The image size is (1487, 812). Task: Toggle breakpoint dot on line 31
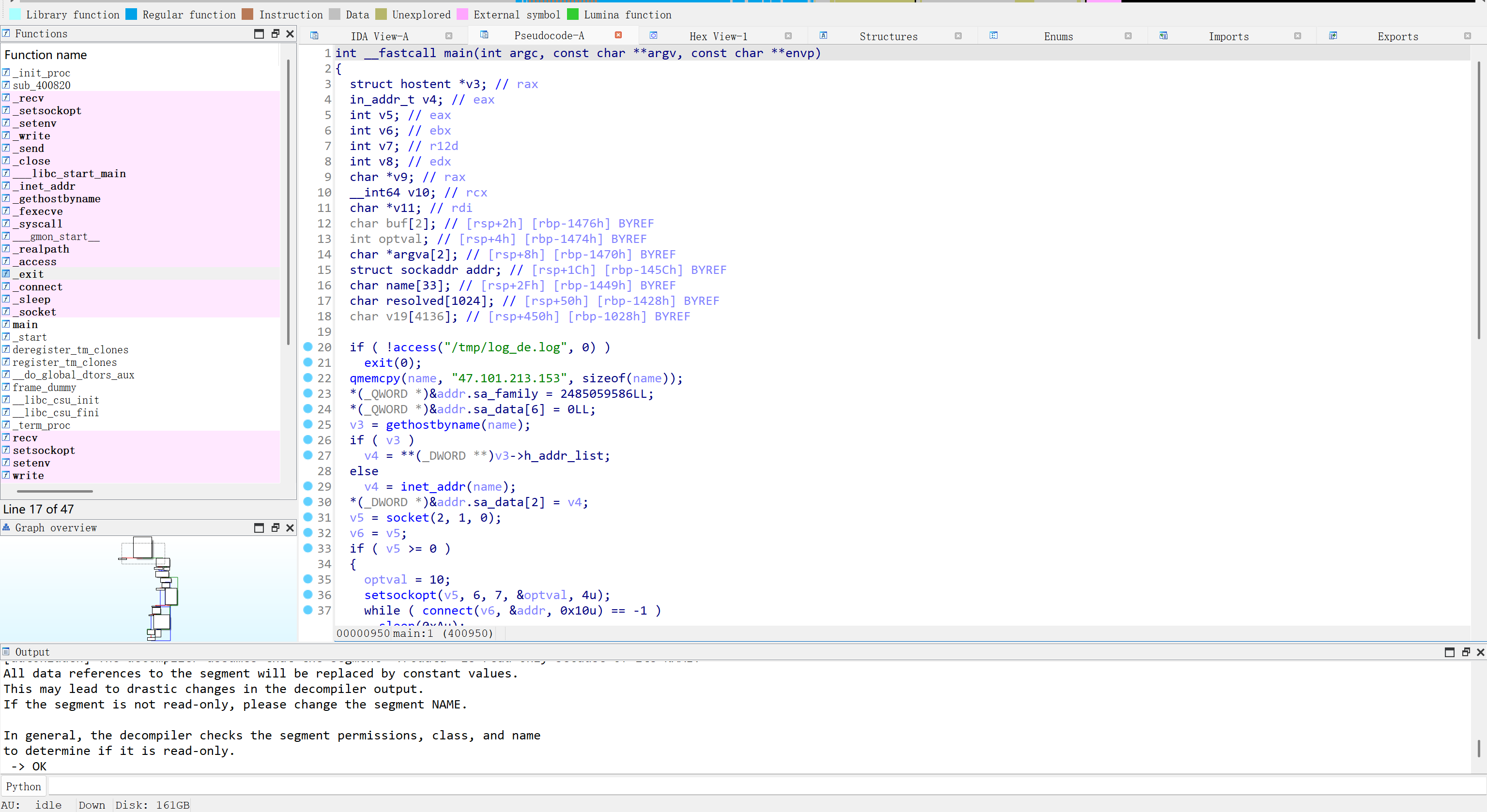point(308,517)
